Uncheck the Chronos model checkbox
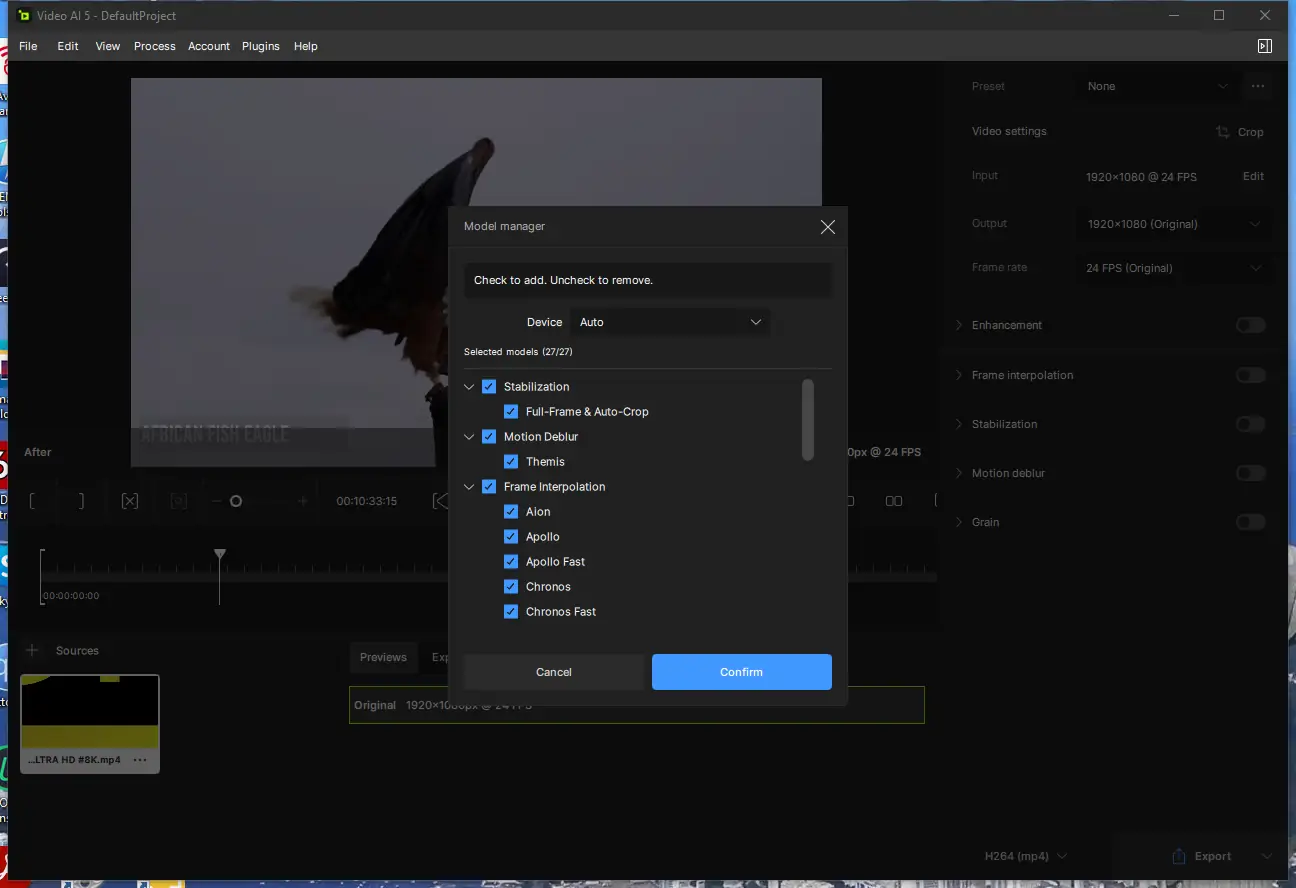 511,587
